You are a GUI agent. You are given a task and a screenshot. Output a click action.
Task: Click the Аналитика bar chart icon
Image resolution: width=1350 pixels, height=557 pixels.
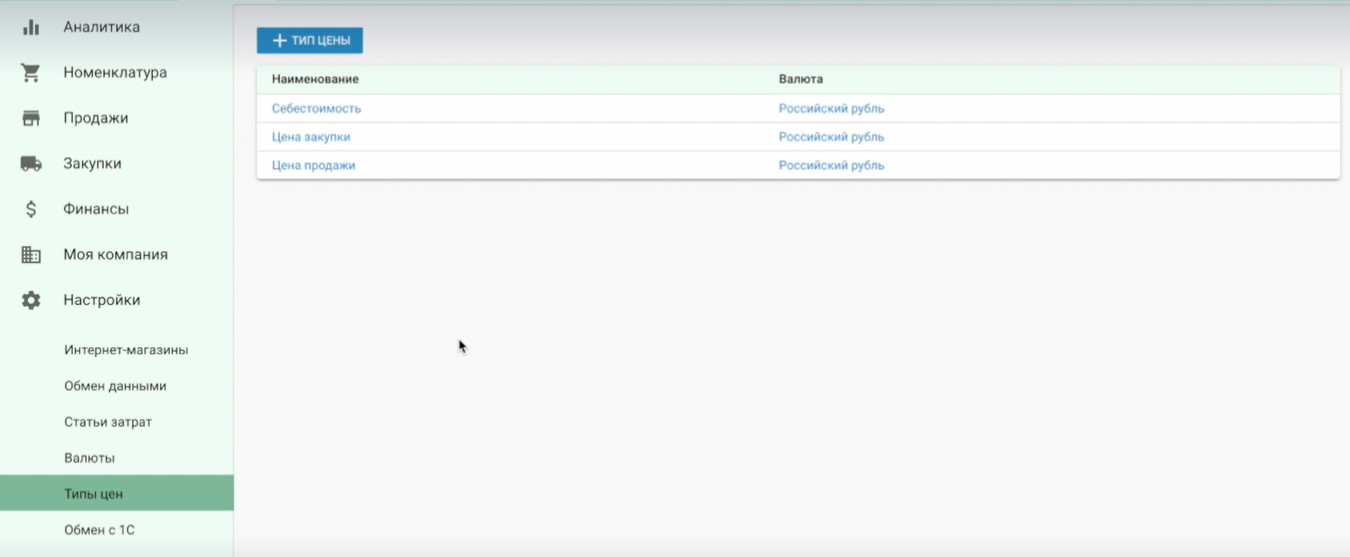tap(31, 27)
